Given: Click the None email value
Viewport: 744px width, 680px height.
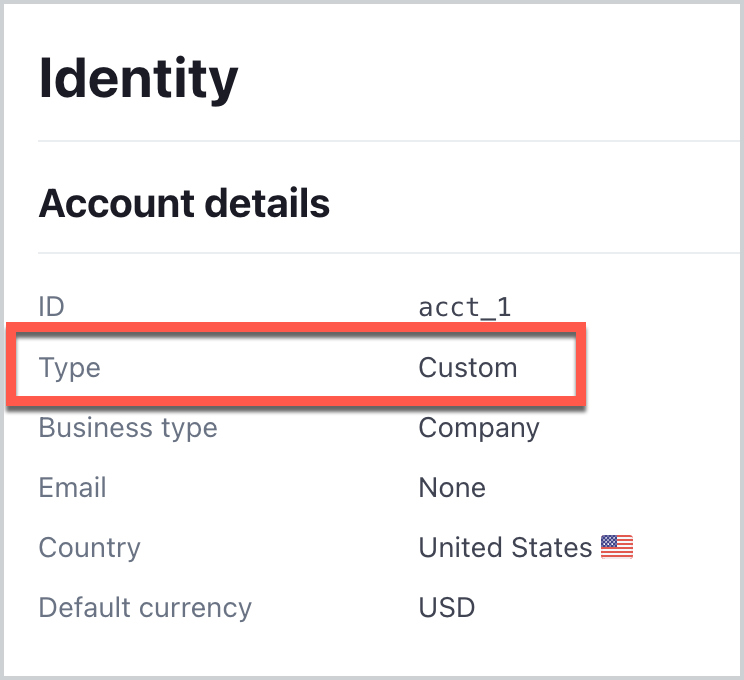Looking at the screenshot, I should point(452,488).
